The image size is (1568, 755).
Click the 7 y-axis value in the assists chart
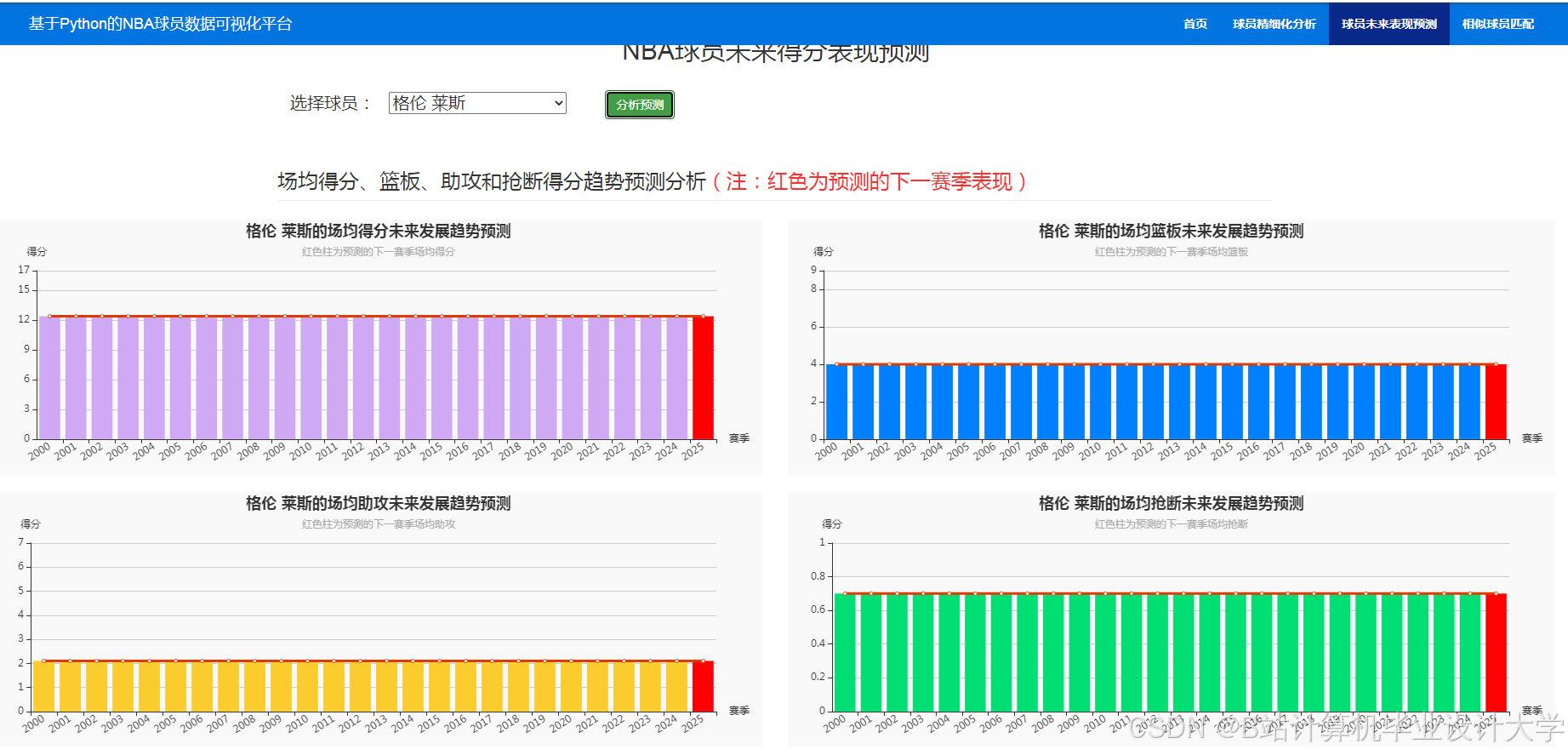pyautogui.click(x=21, y=542)
